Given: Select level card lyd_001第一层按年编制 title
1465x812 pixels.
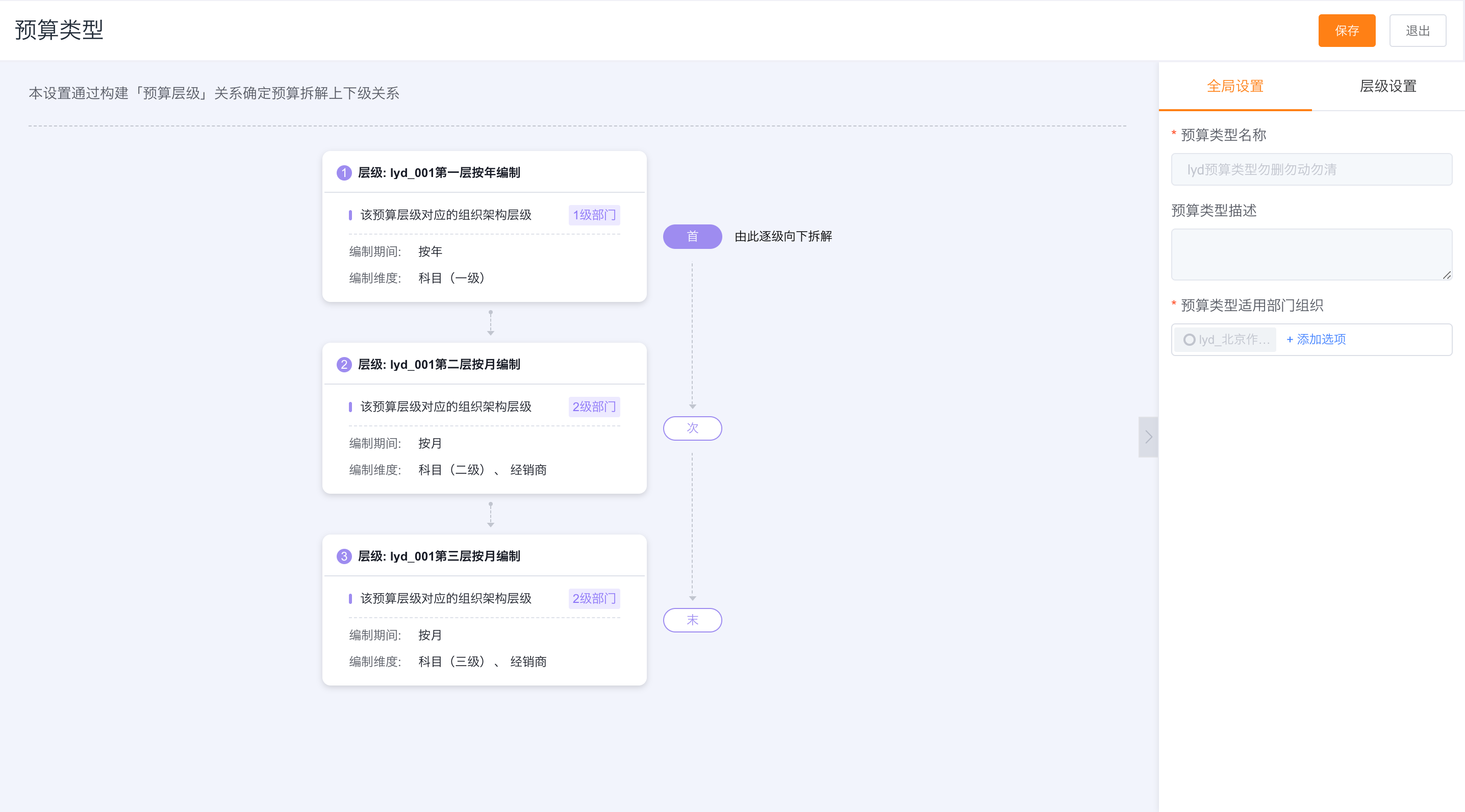Looking at the screenshot, I should [x=439, y=173].
